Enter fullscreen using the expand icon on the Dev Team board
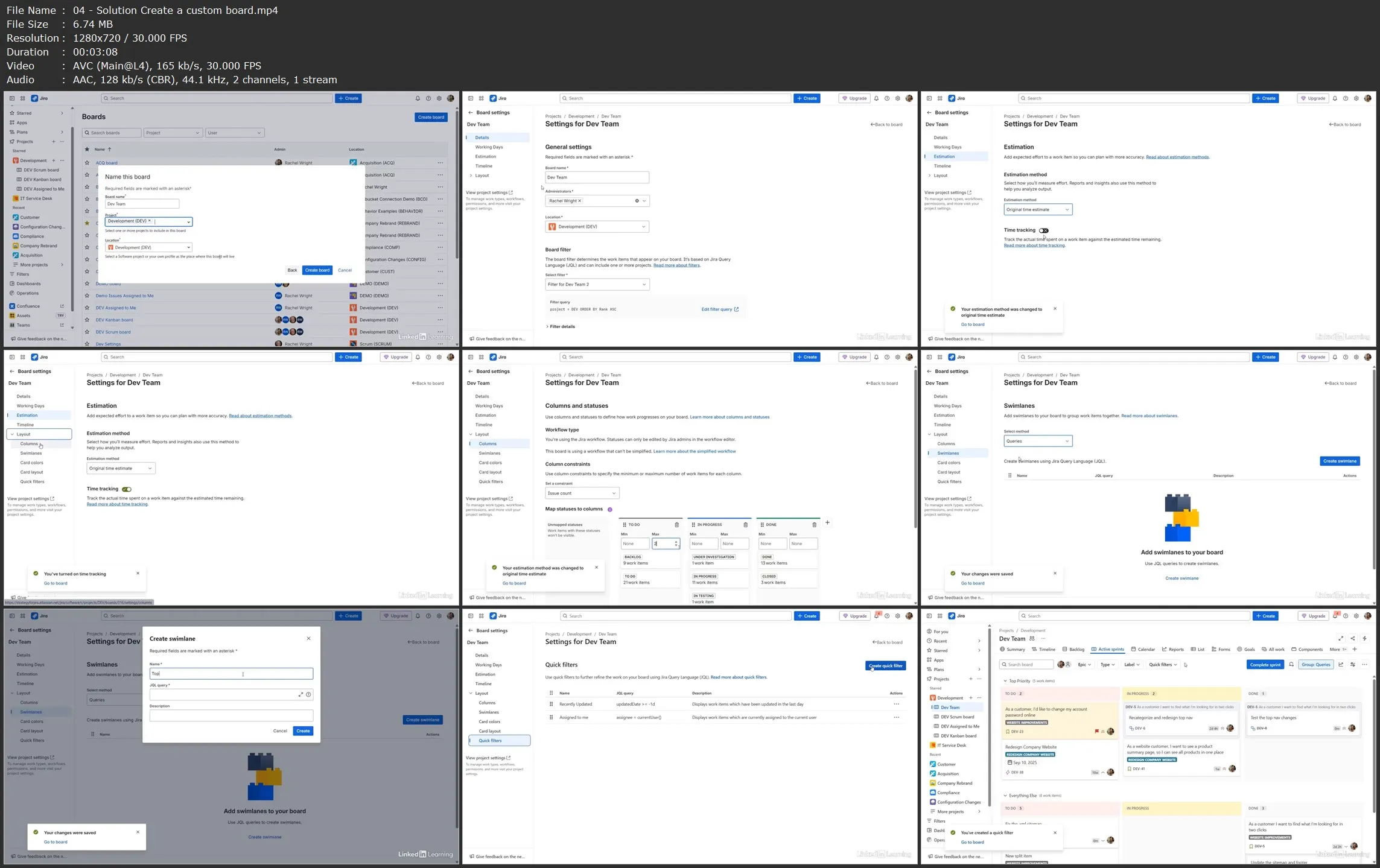Screen dimensions: 1380x868 (1341, 638)
